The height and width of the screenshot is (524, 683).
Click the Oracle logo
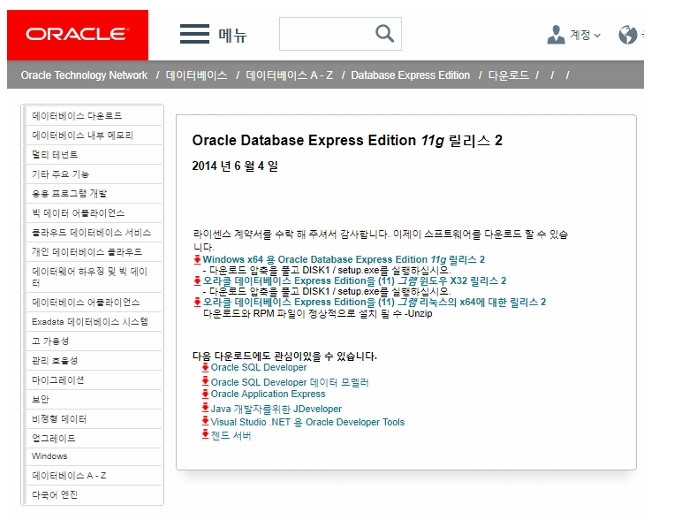(78, 35)
